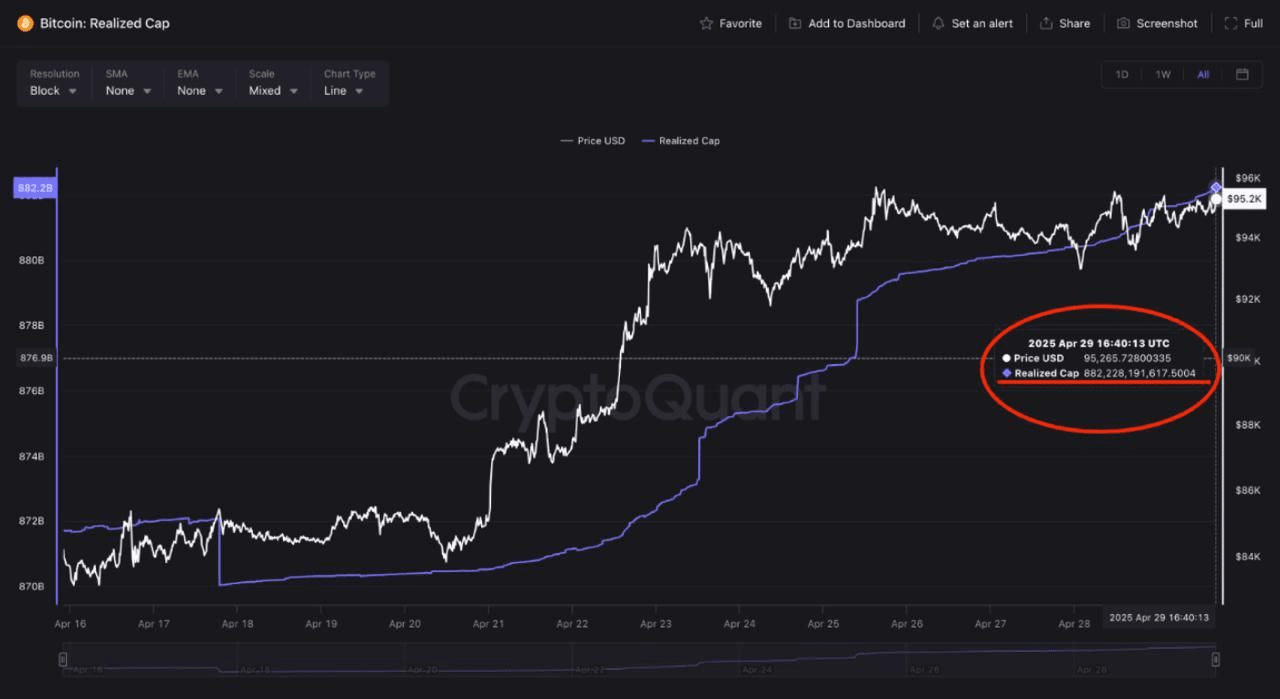This screenshot has height=699, width=1280.
Task: Click the Share icon
Action: [x=1046, y=23]
